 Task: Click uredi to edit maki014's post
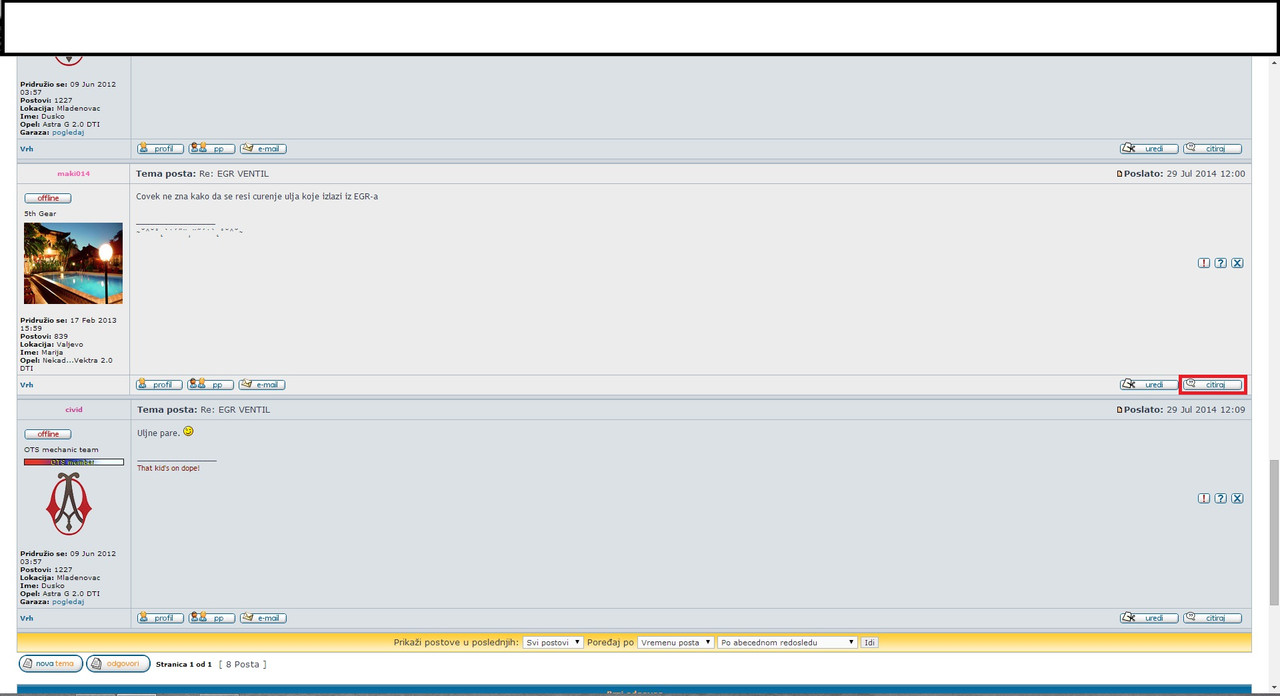(x=1148, y=385)
